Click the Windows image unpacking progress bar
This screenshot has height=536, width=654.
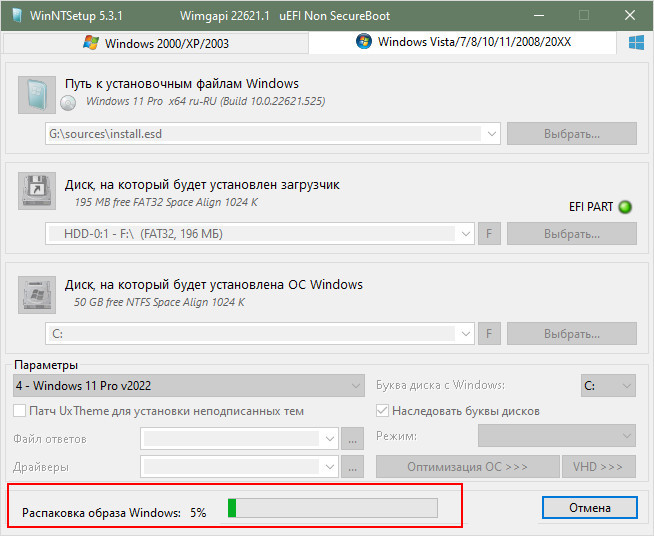tap(332, 508)
